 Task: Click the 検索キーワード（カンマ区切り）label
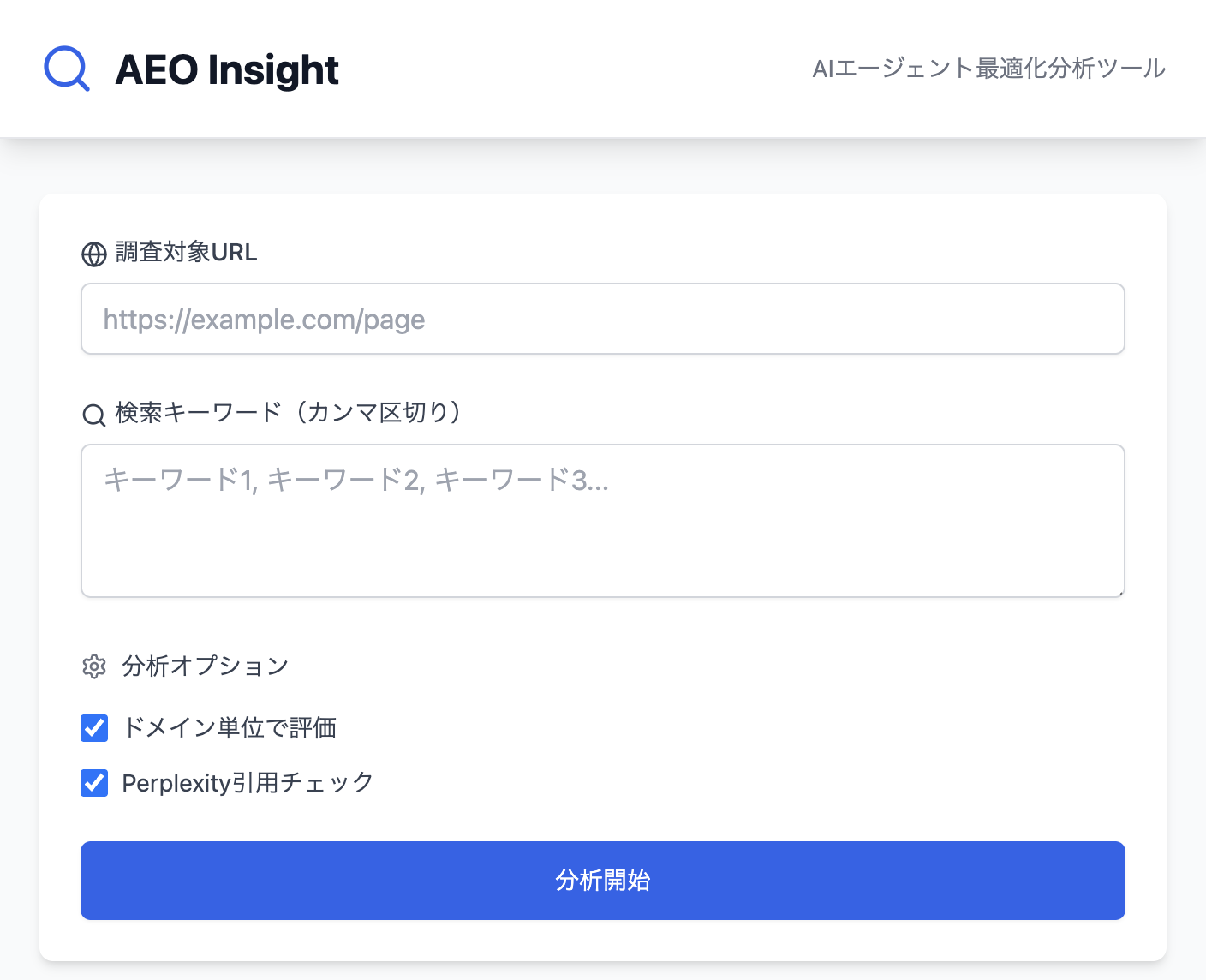tap(286, 412)
